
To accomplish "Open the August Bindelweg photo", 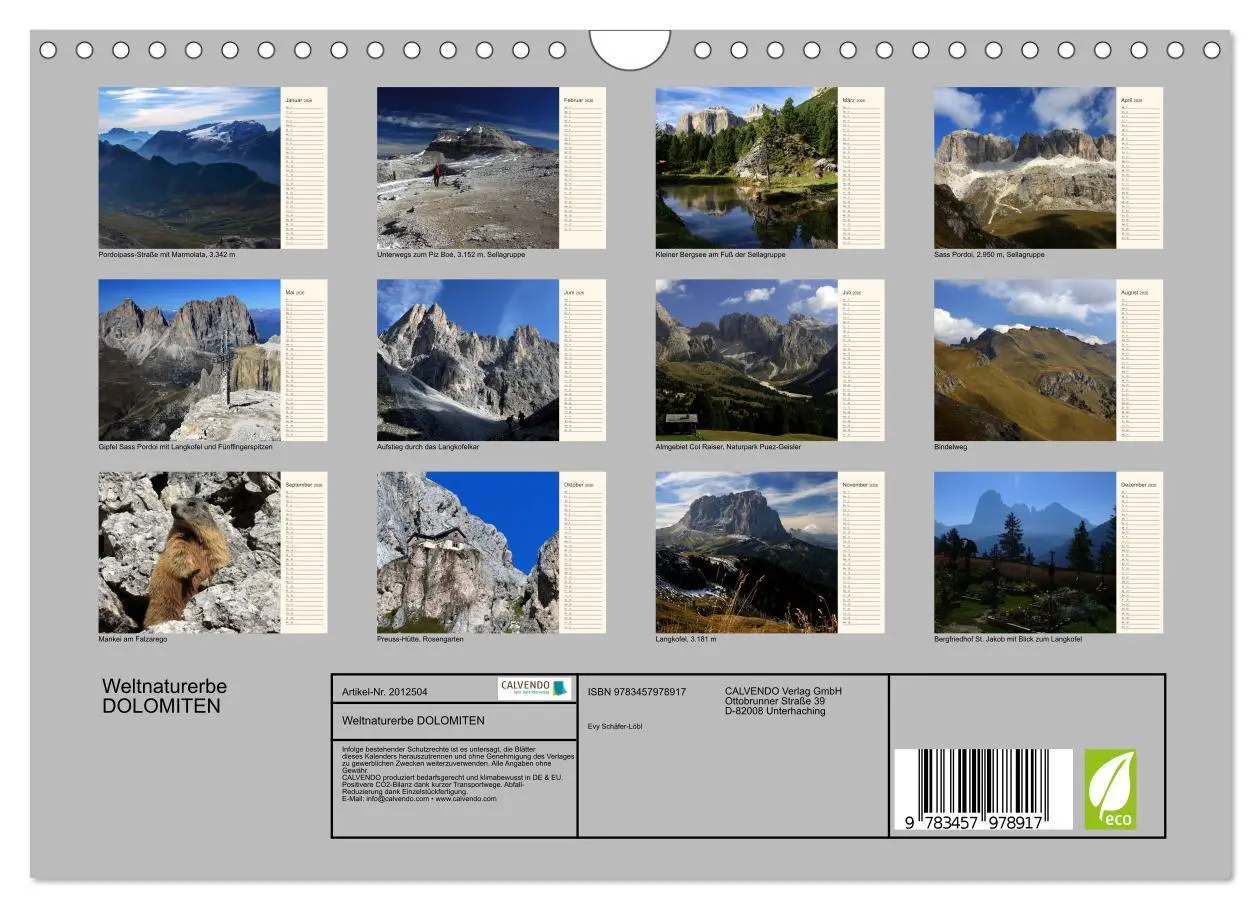I will [1023, 360].
